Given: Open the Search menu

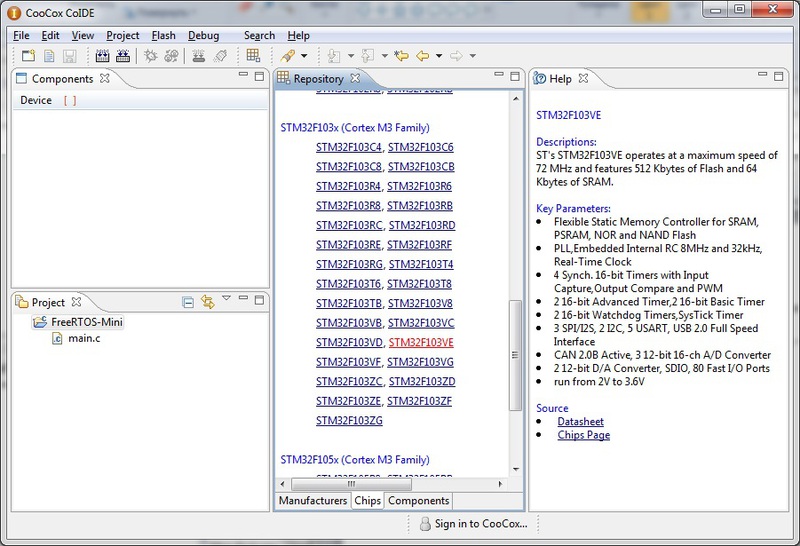Looking at the screenshot, I should pos(259,35).
